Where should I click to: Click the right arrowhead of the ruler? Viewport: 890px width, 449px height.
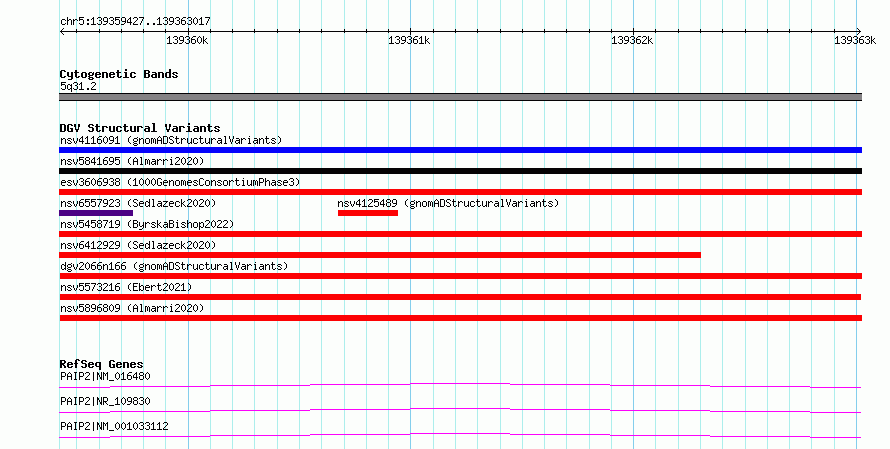[859, 32]
